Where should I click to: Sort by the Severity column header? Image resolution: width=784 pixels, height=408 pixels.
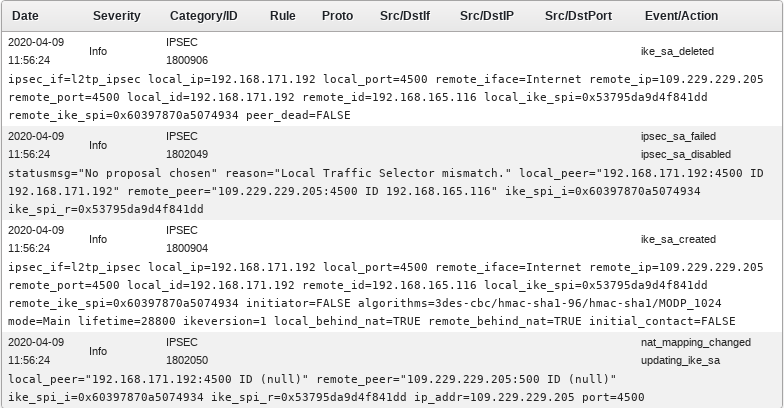117,16
